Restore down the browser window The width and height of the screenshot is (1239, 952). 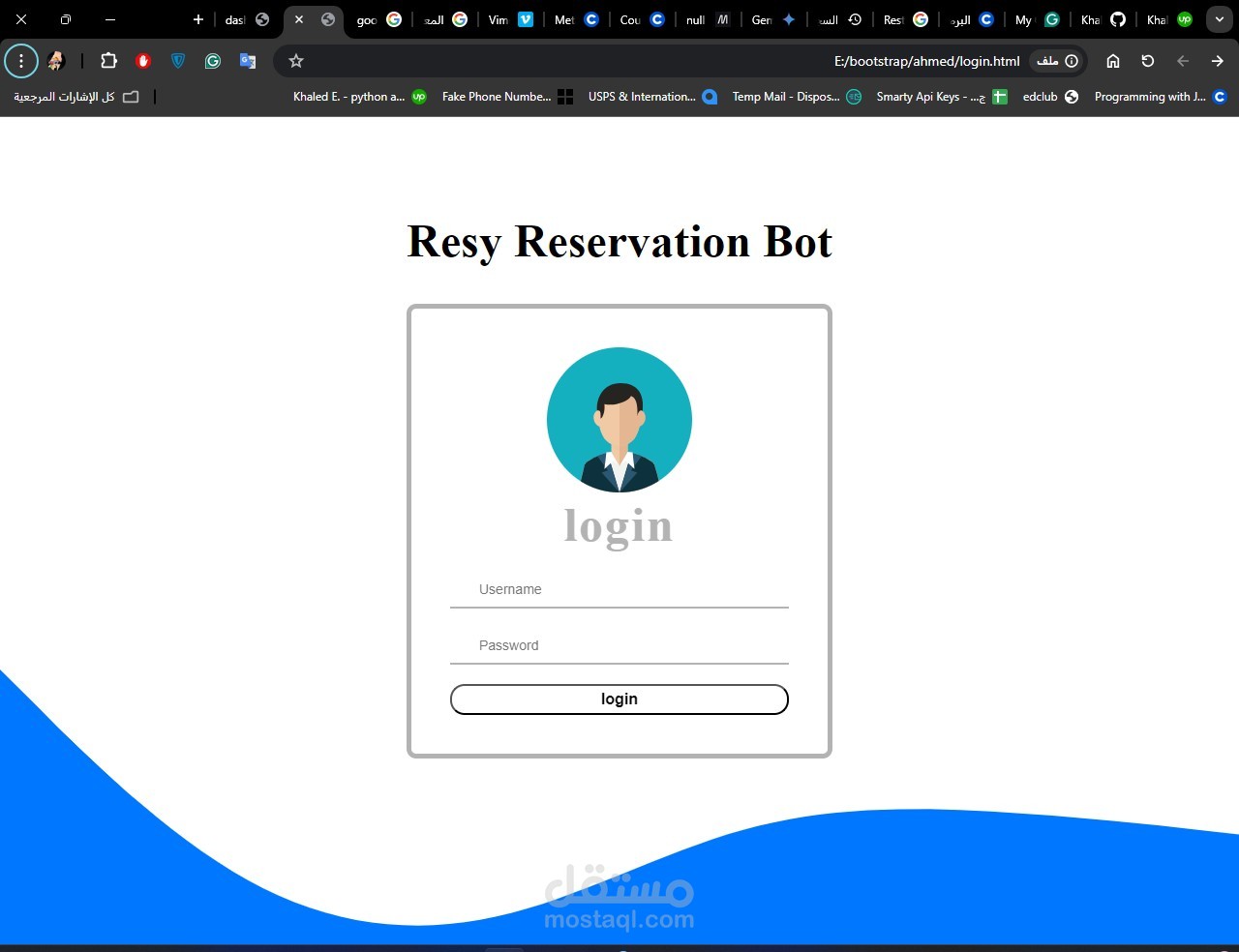[x=66, y=19]
